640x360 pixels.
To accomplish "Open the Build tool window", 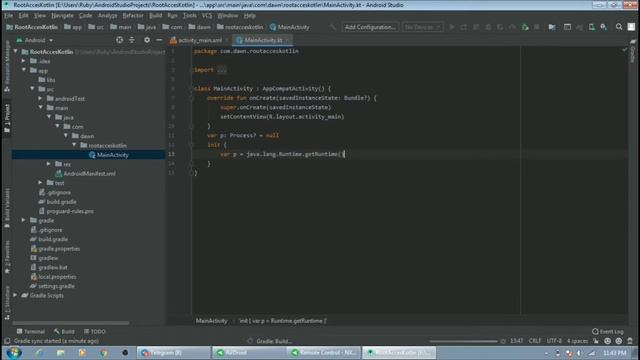I will [64, 331].
